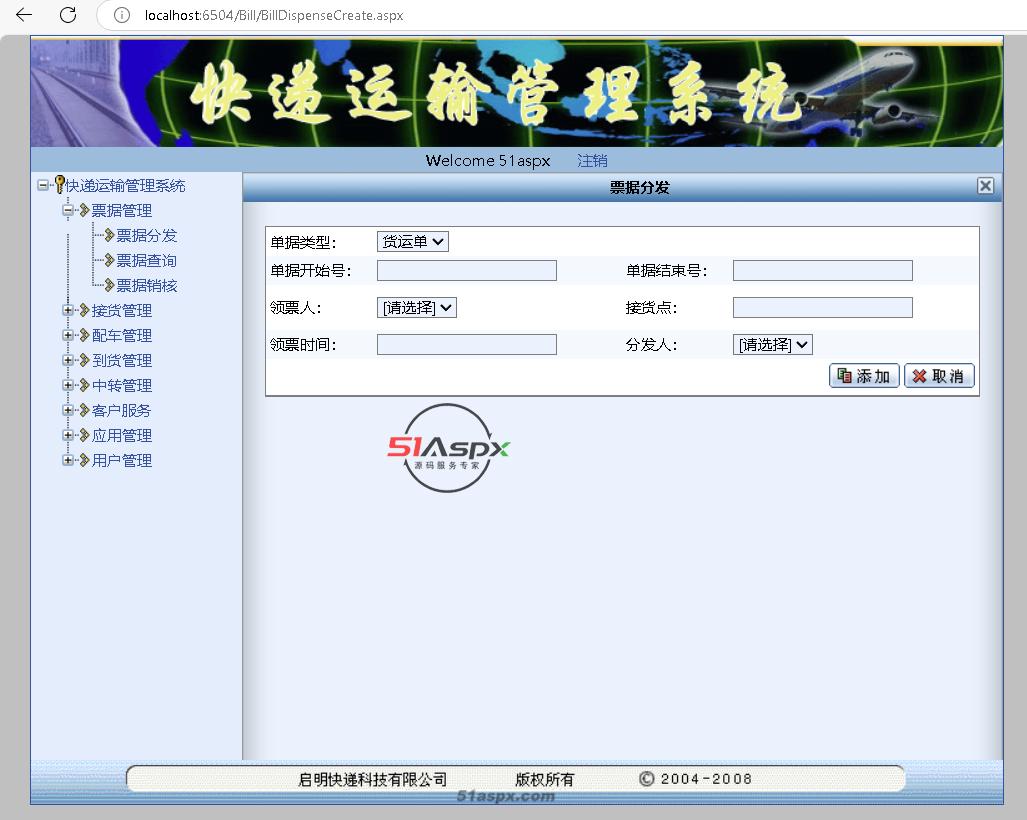This screenshot has height=820, width=1027.
Task: Expand the 中转管理 tree node
Action: (x=67, y=385)
